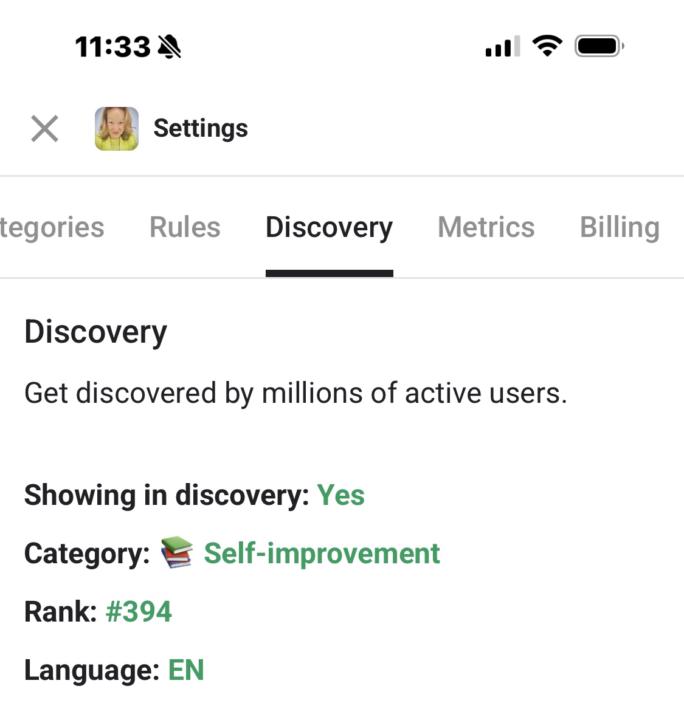Select the Discovery tab
684x720 pixels.
point(329,228)
